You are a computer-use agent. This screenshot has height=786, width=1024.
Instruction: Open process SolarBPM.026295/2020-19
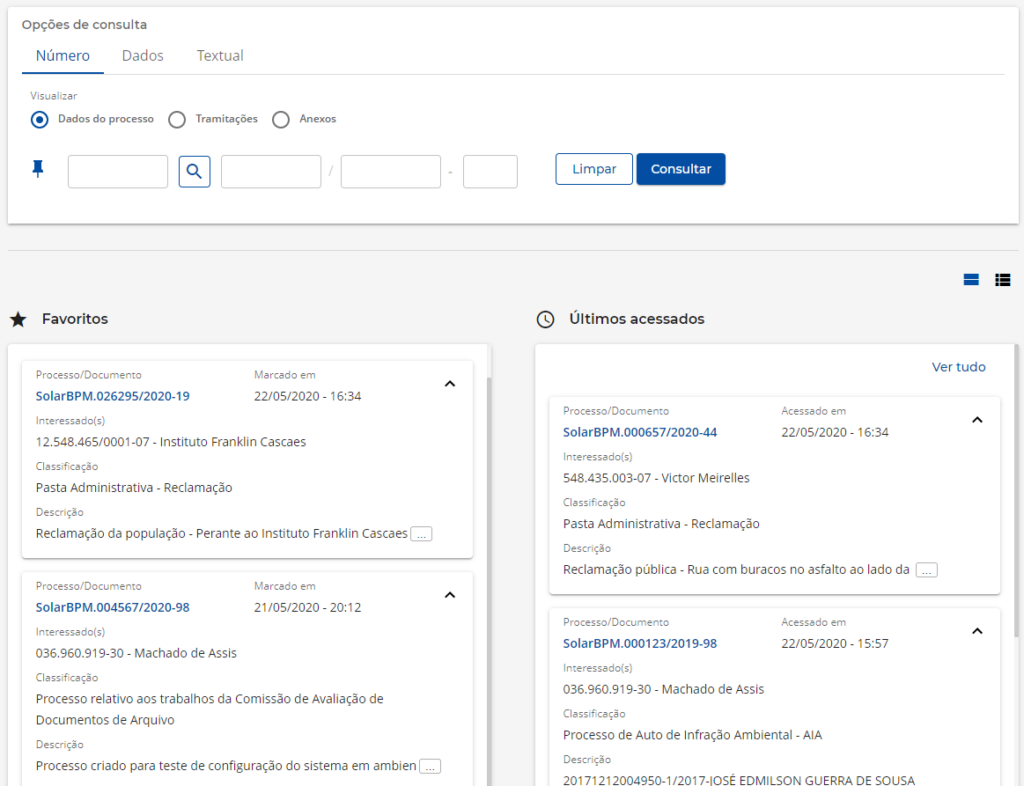click(112, 396)
